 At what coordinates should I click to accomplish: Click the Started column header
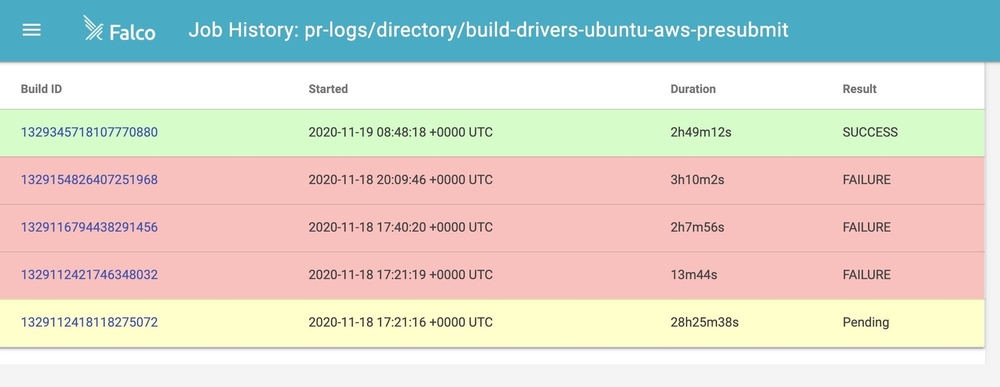click(328, 89)
